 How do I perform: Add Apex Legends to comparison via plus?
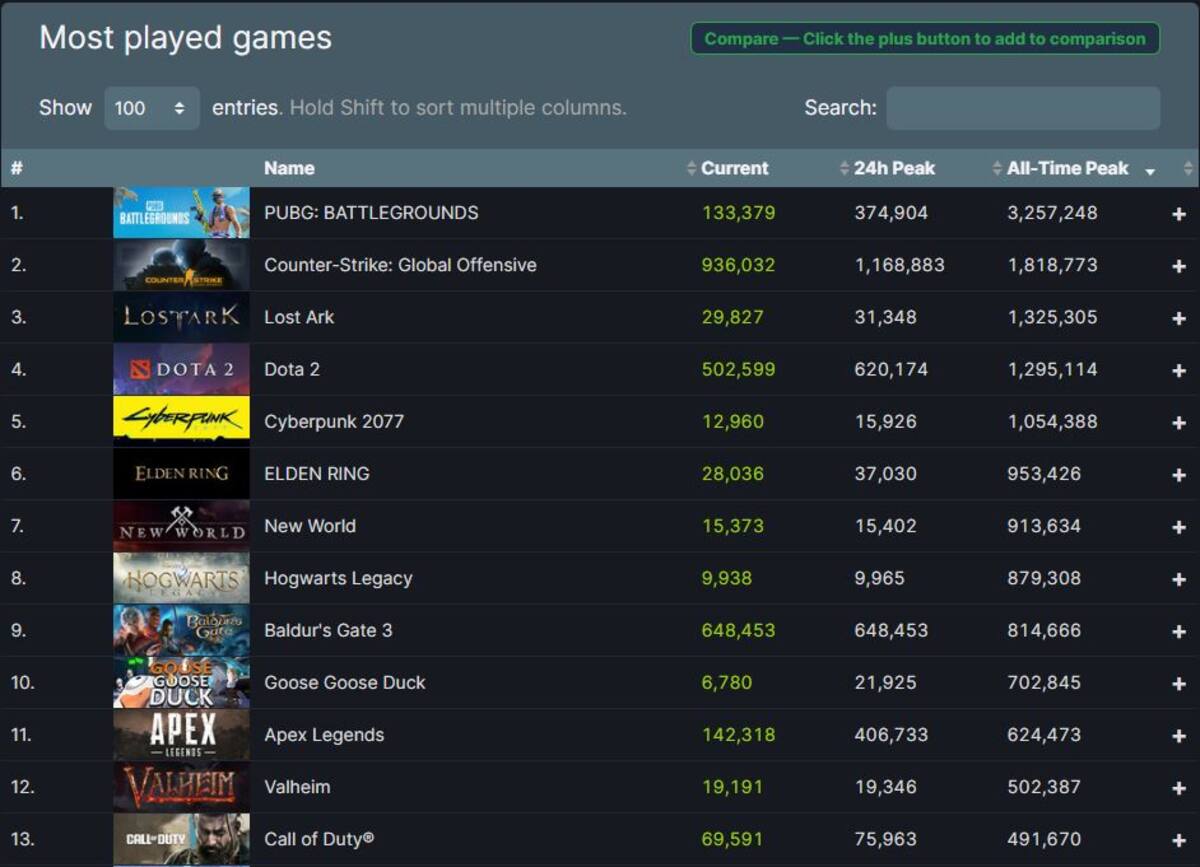click(1179, 735)
